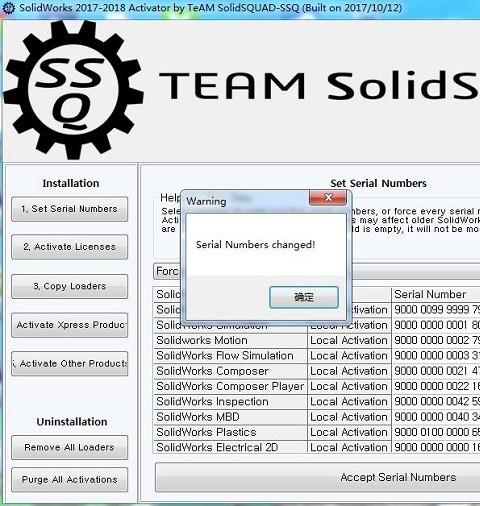Click Activate Xpress Products button
480x506 pixels.
coord(69,325)
